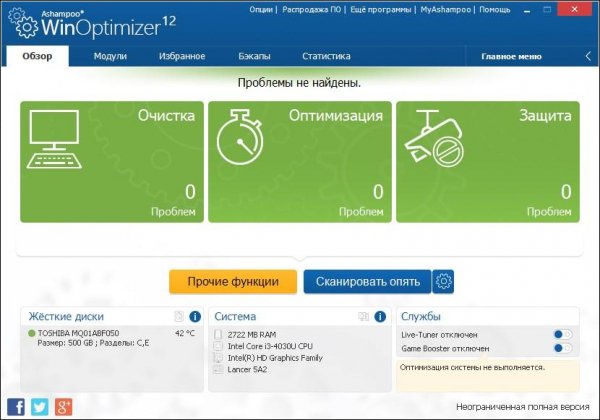Open the Бэкапы tab
Image resolution: width=600 pixels, height=420 pixels.
(x=254, y=56)
